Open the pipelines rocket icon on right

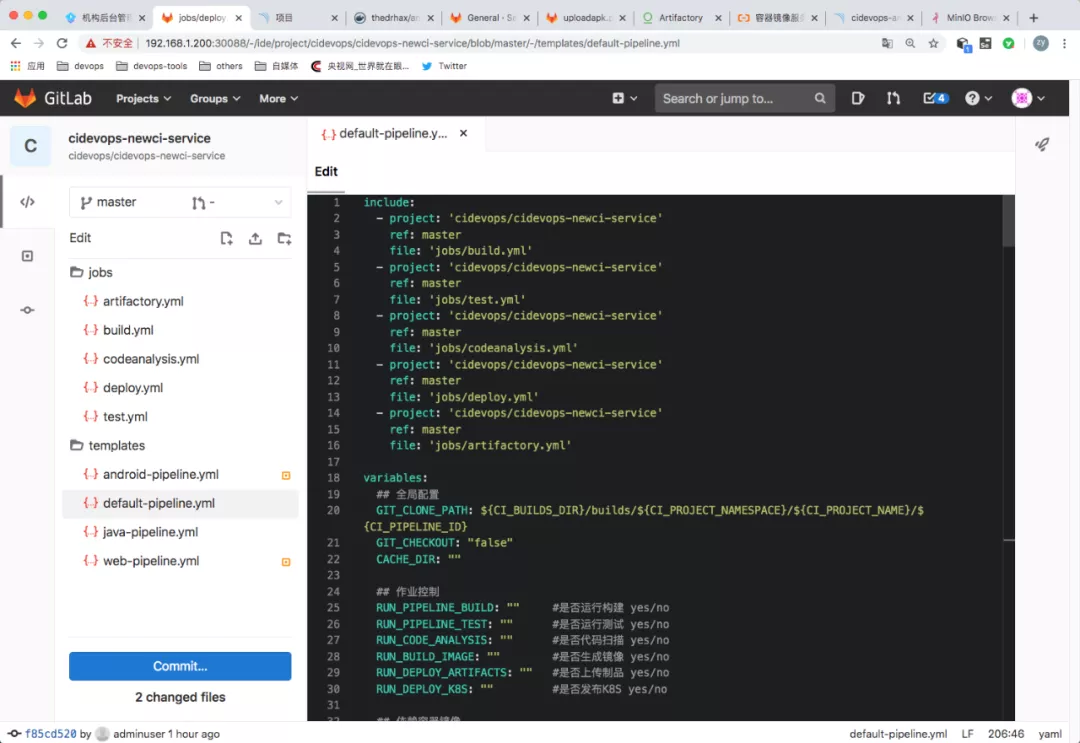click(1042, 144)
